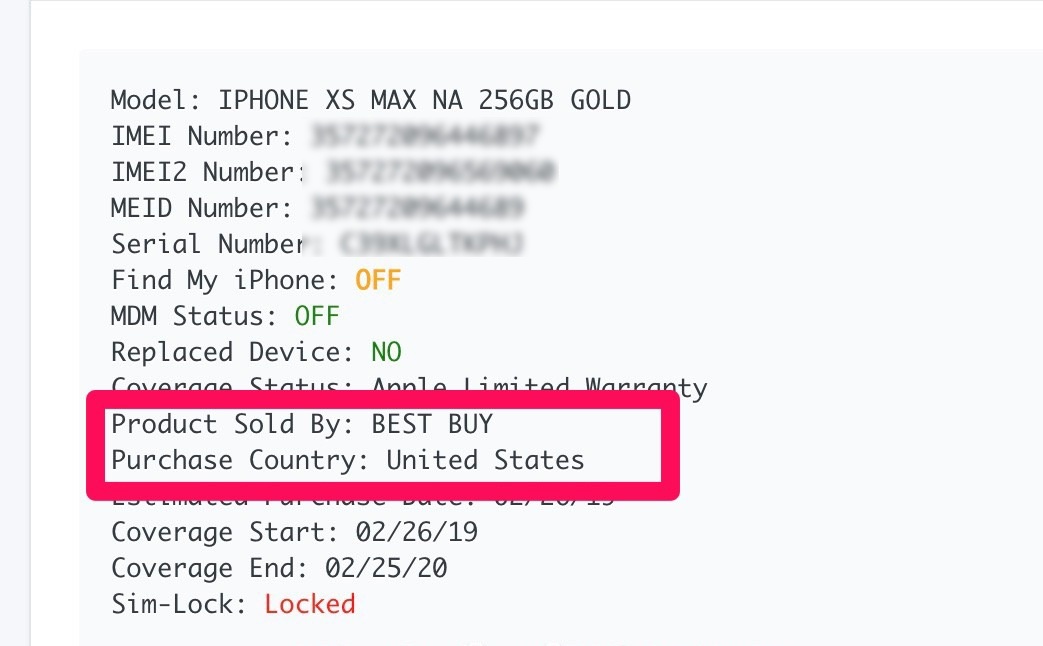The image size is (1043, 646).
Task: Click the green NO for Replaced Device
Action: click(x=386, y=352)
